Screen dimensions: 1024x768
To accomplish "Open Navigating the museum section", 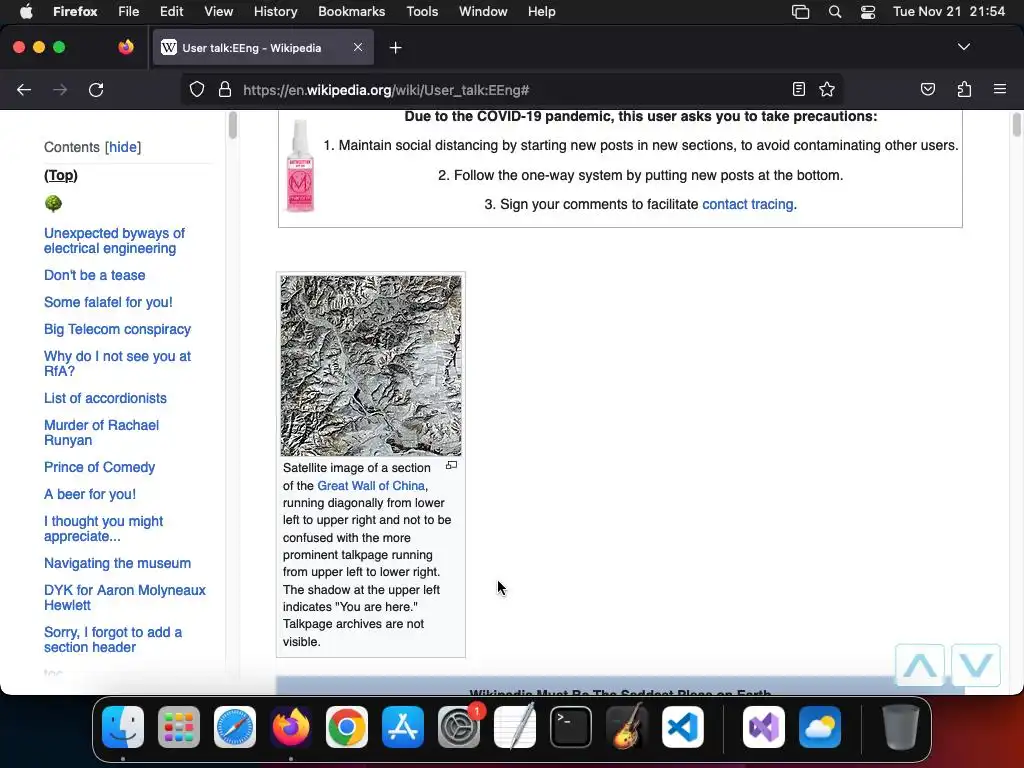I will click(x=118, y=564).
